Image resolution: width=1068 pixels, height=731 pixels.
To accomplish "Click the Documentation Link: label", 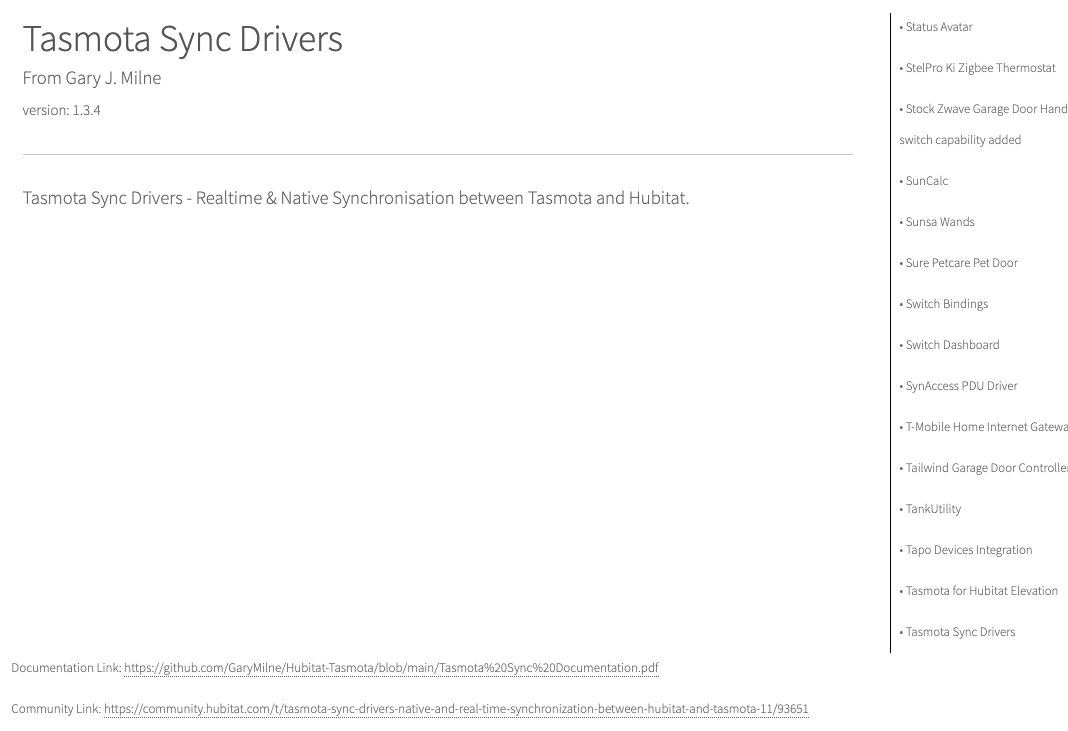I will point(66,668).
